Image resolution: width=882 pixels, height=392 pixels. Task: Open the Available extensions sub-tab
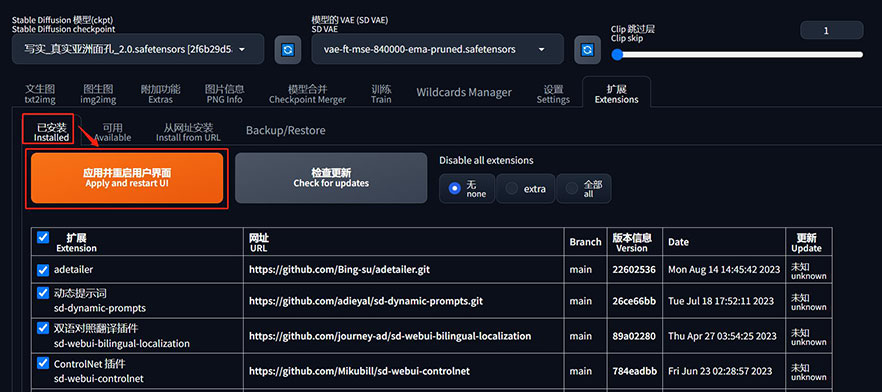coord(112,132)
